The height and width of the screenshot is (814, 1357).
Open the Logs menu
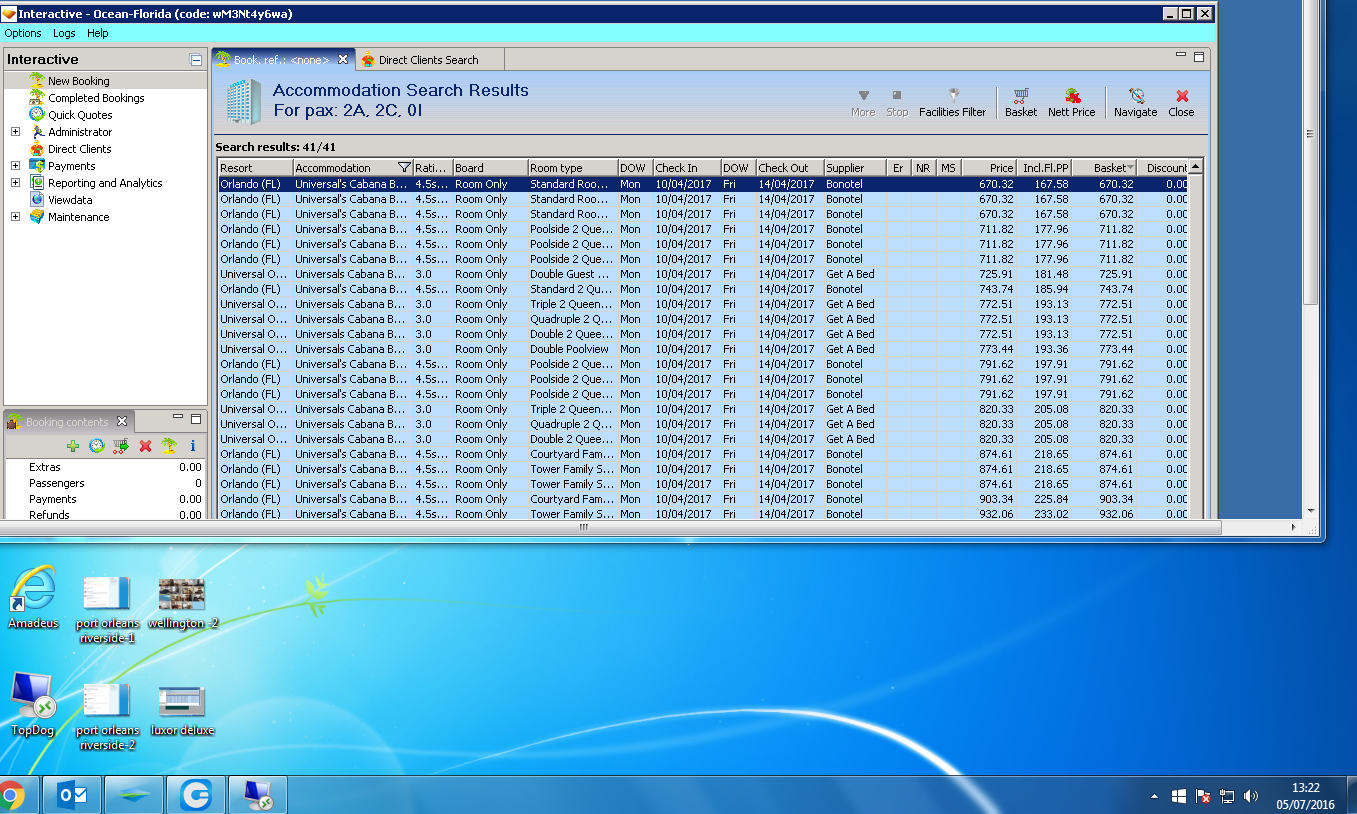64,33
